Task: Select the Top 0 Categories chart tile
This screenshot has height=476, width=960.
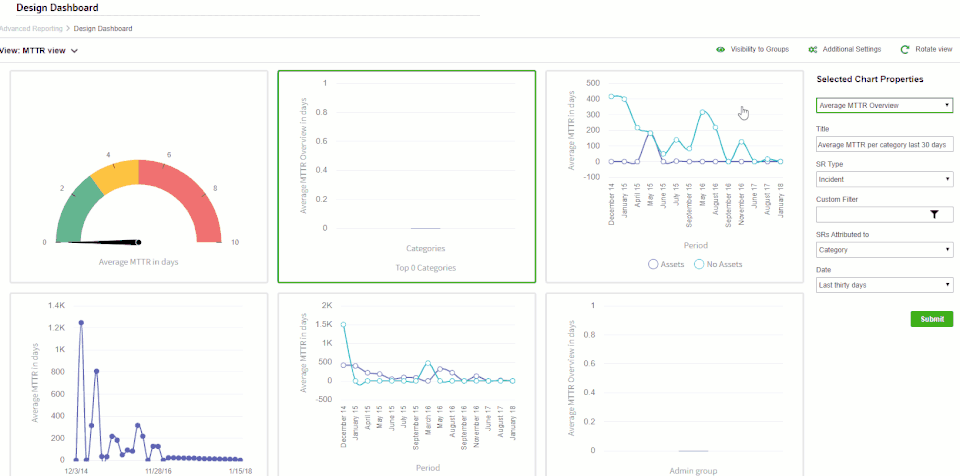Action: [407, 176]
